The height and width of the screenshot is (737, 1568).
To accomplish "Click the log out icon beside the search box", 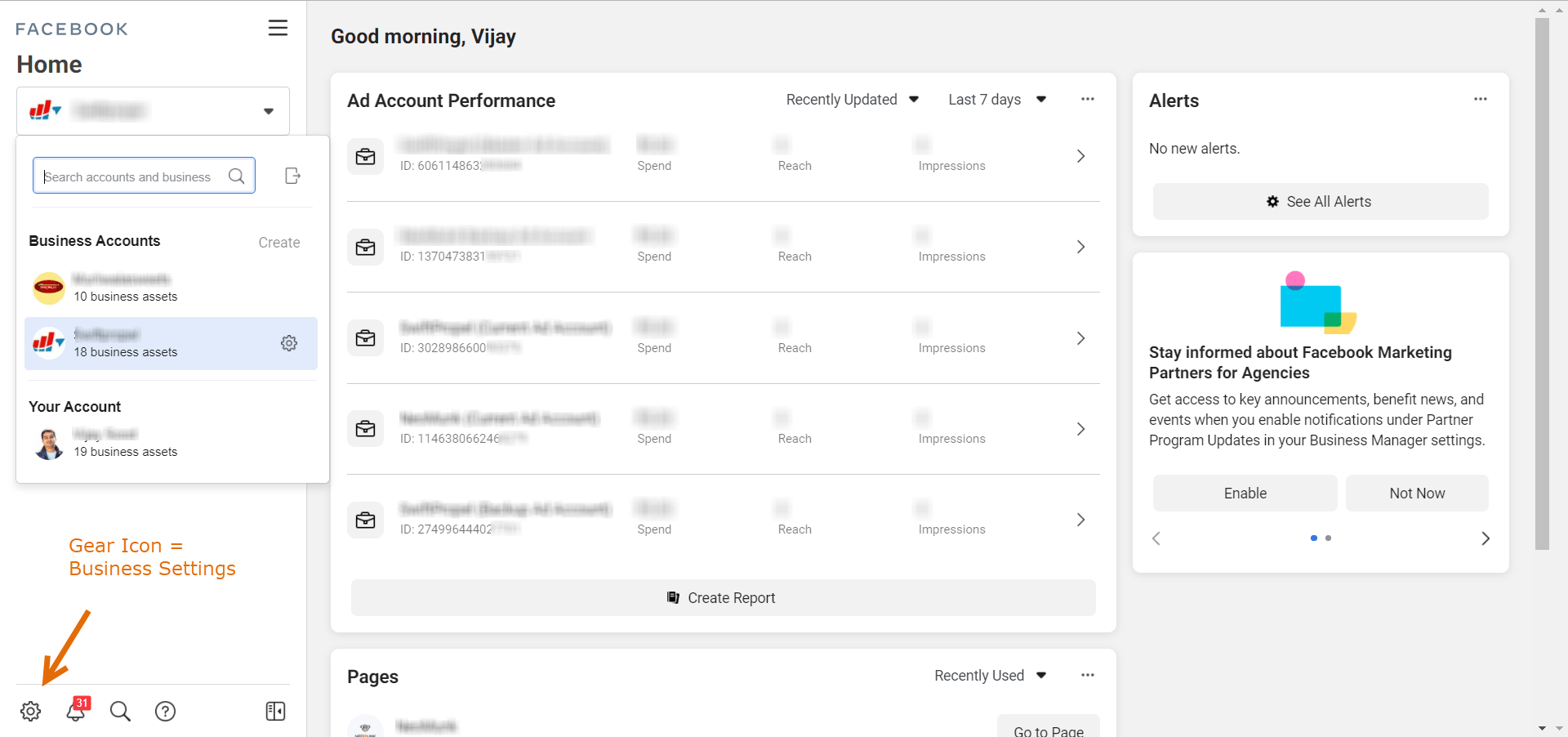I will pyautogui.click(x=292, y=176).
